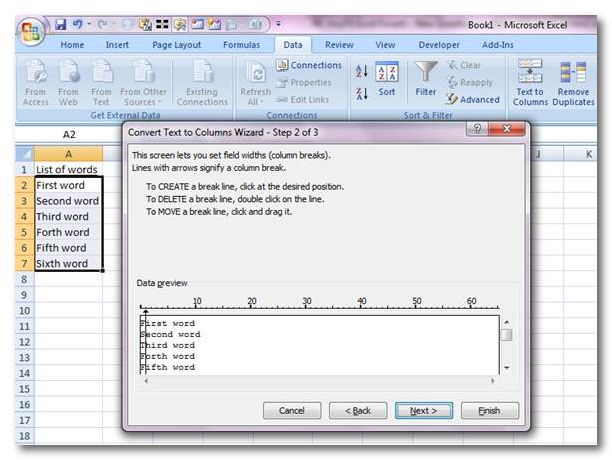
Task: Click the data preview vertical scrollbar
Action: click(x=506, y=345)
